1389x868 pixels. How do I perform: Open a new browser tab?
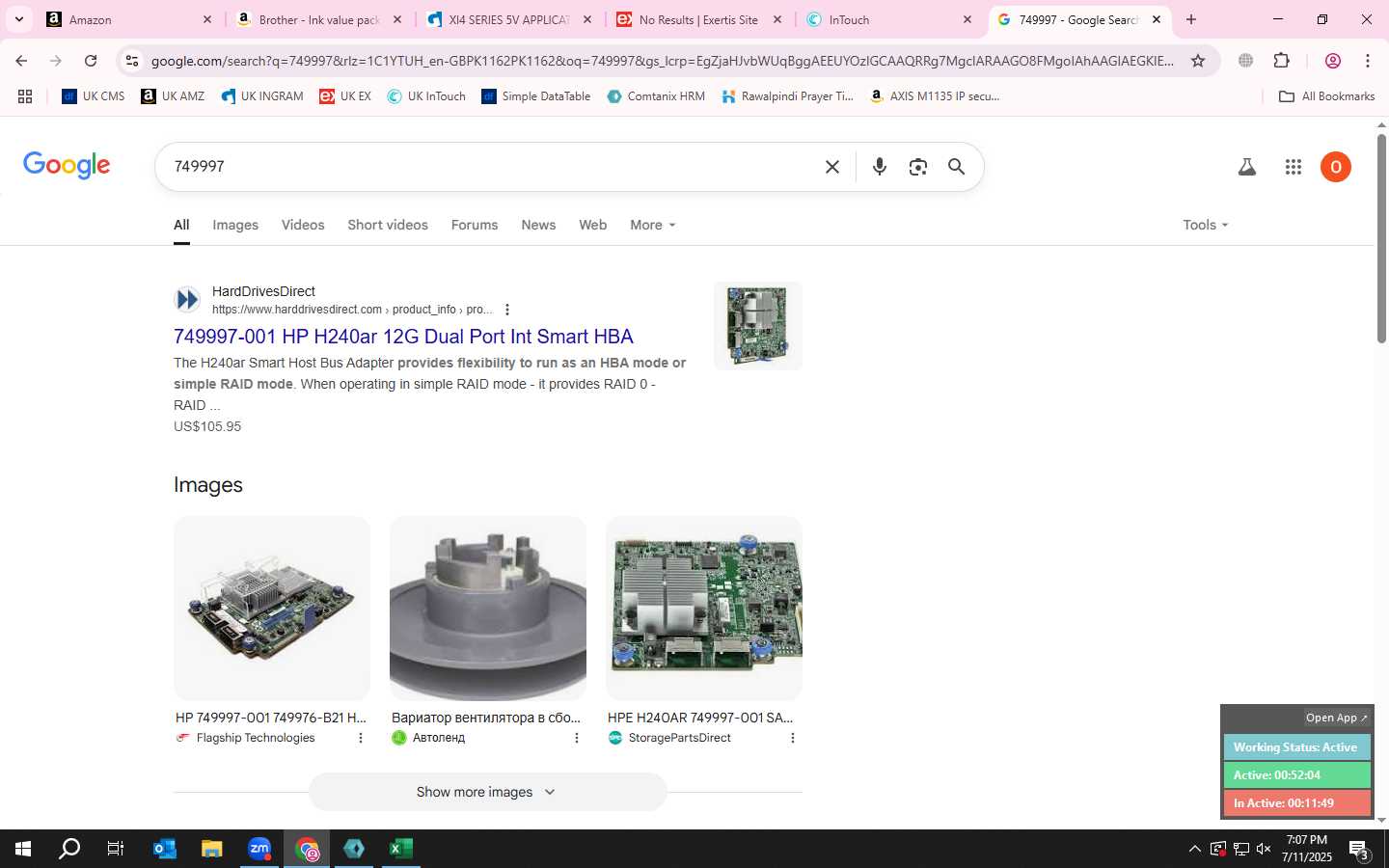1191,19
